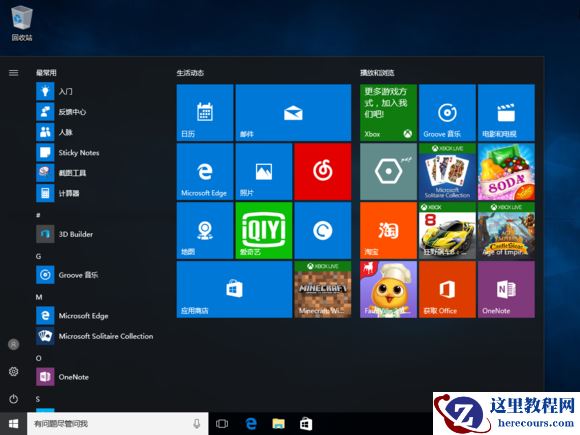
Task: Jump via the 'O' letter header
Action: [38, 358]
